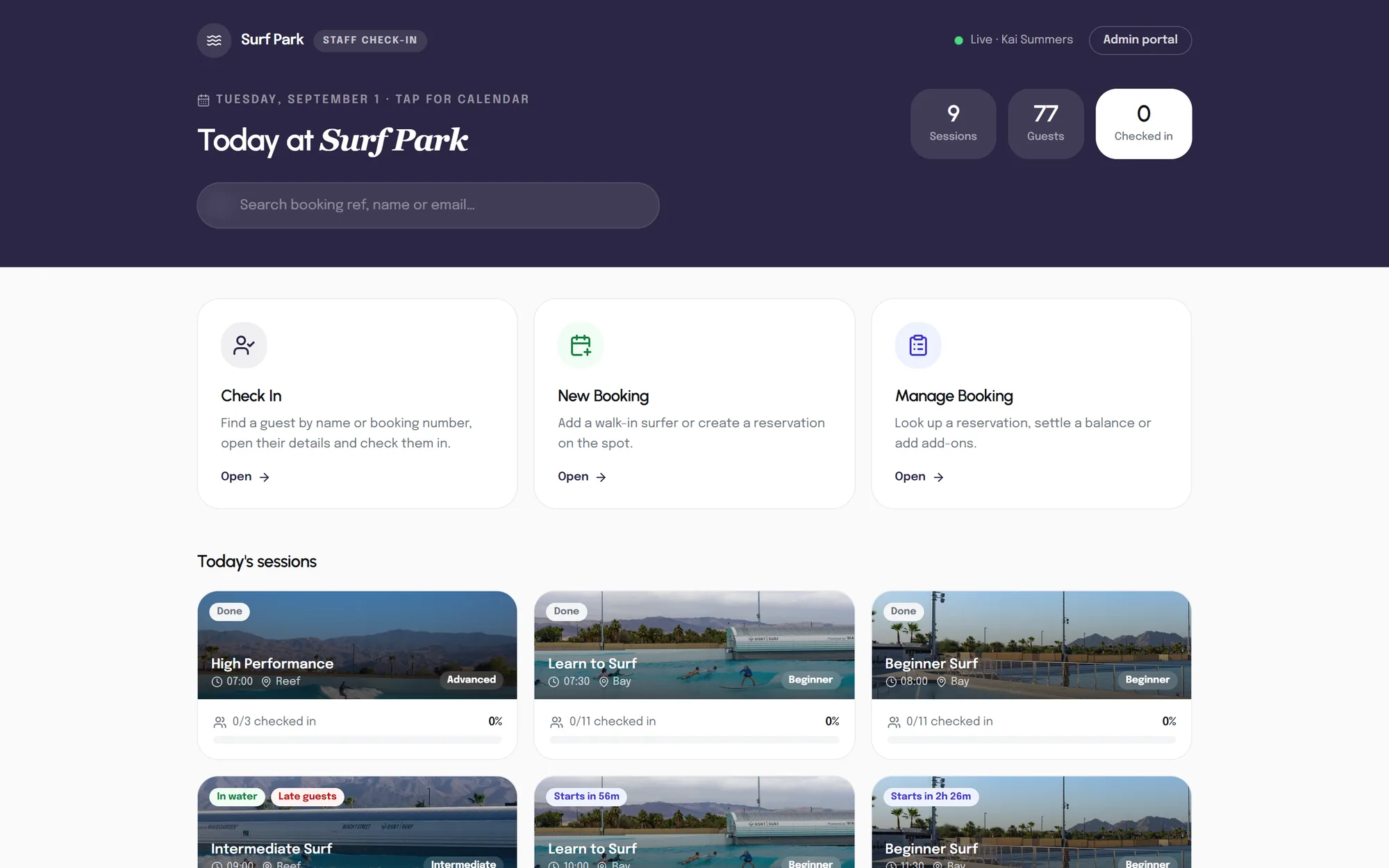Open the High Performance session thumbnail
The width and height of the screenshot is (1389, 868).
click(x=357, y=645)
